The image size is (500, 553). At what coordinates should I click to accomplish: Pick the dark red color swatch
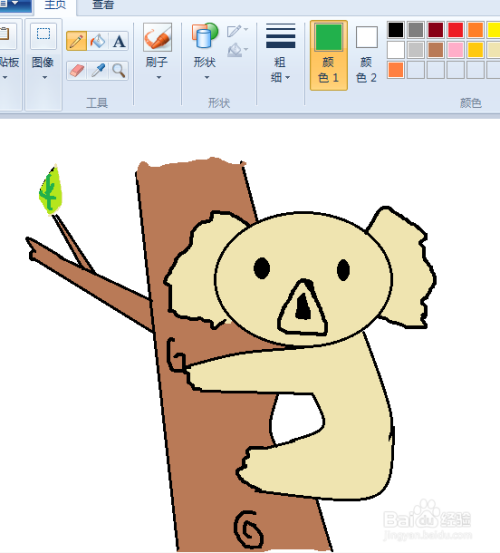coord(436,30)
